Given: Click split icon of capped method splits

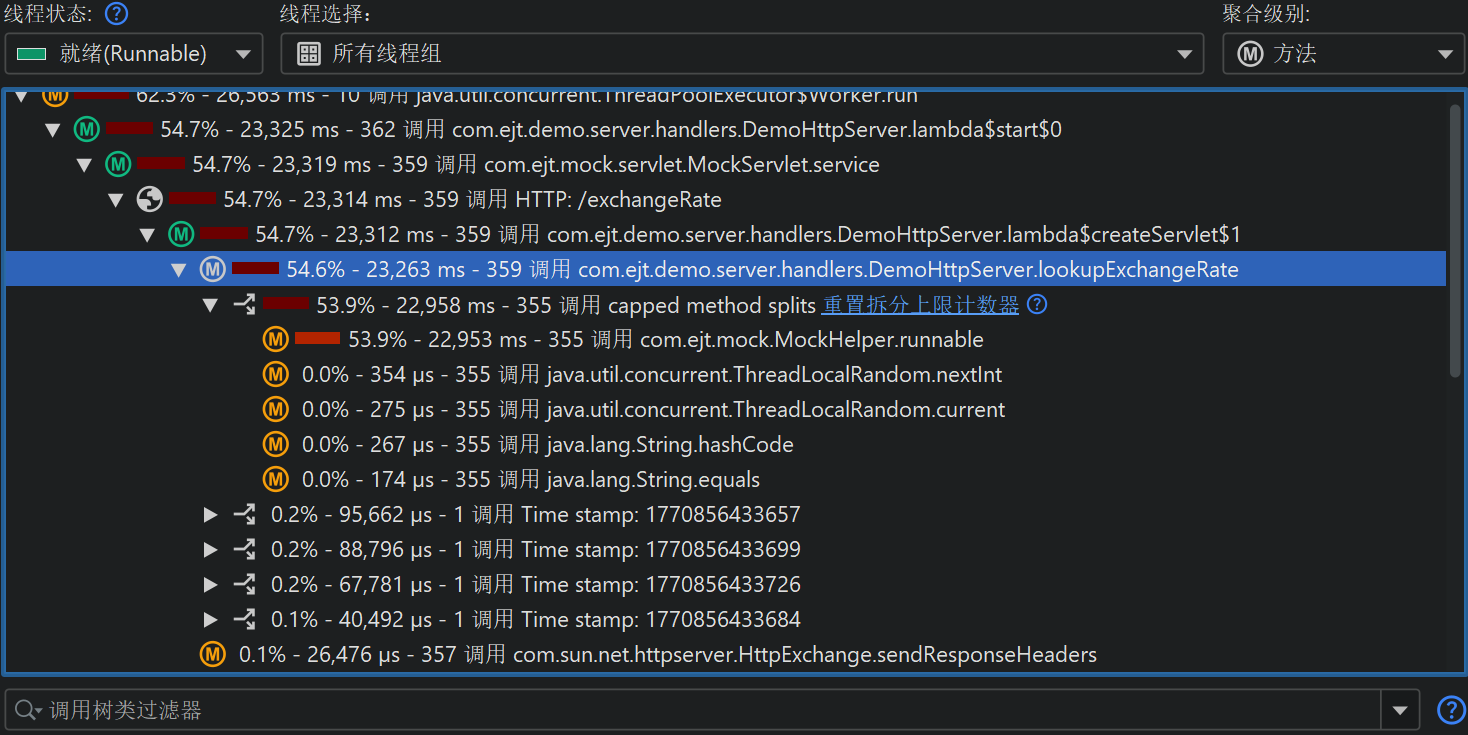Looking at the screenshot, I should (x=244, y=304).
